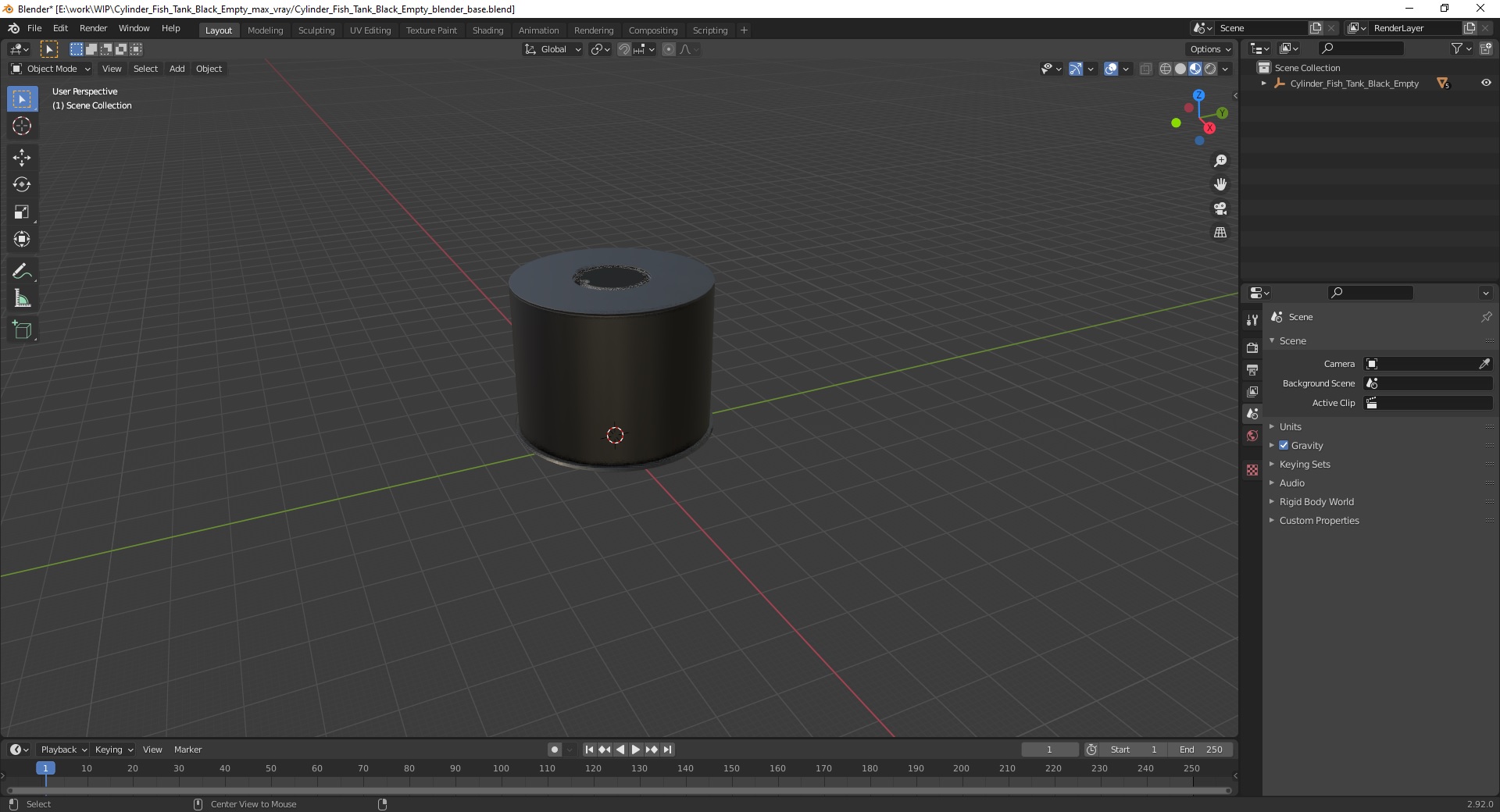Expand Cylinder_Fish_Tank_Black_Empty tree item
Viewport: 1500px width, 812px height.
1263,84
